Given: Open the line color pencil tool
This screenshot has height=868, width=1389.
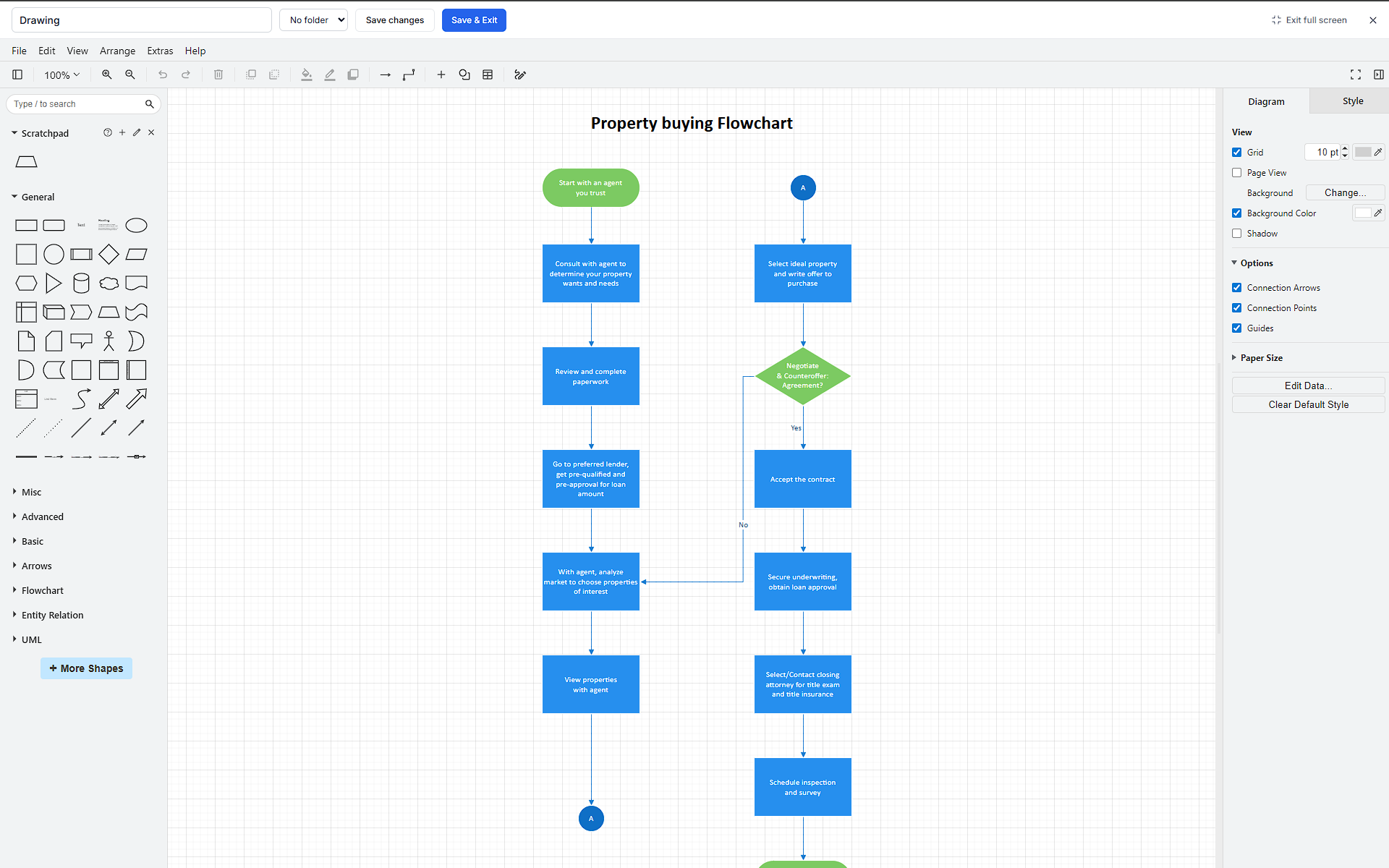Looking at the screenshot, I should [x=330, y=75].
